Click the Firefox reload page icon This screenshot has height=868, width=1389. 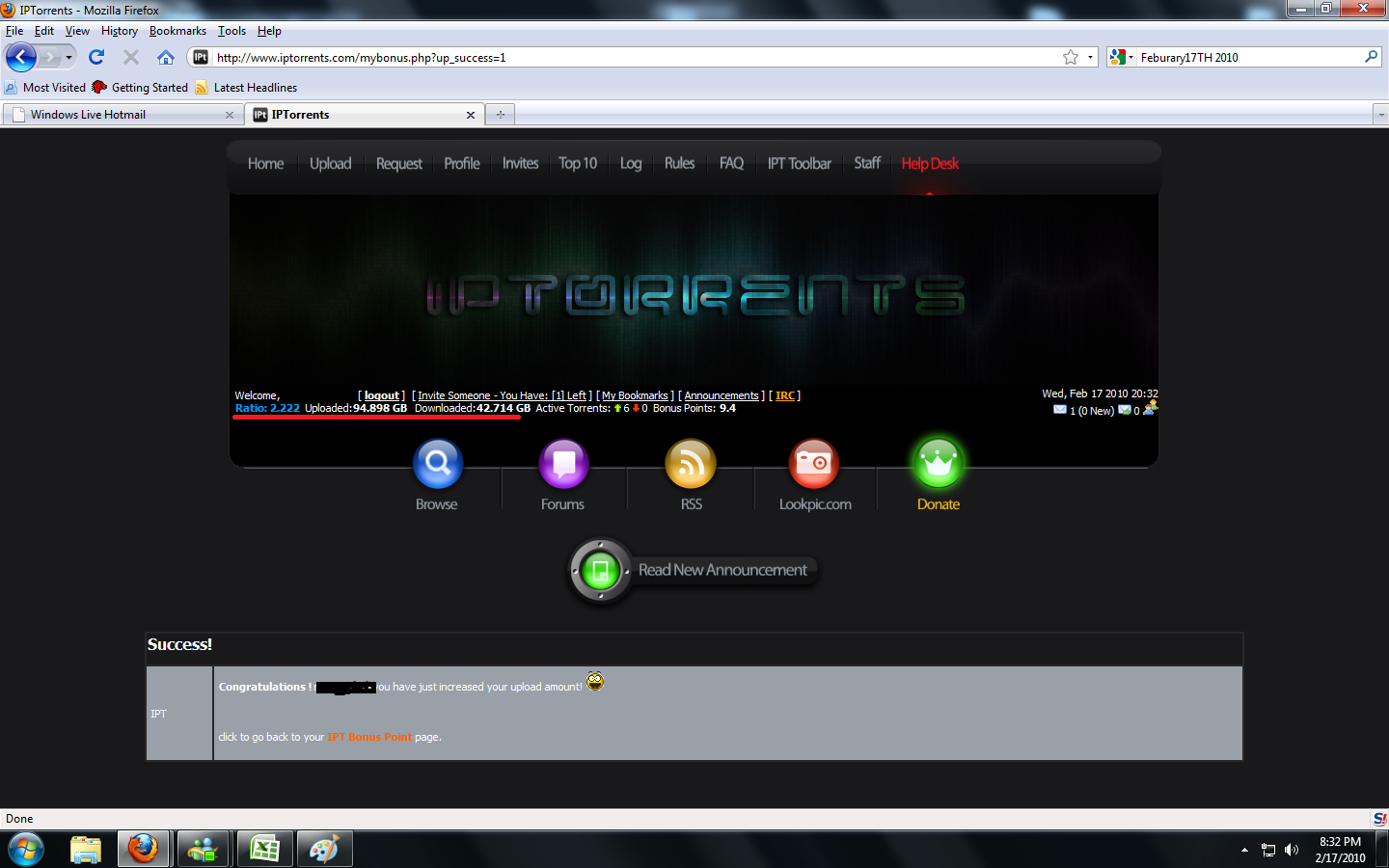(96, 58)
